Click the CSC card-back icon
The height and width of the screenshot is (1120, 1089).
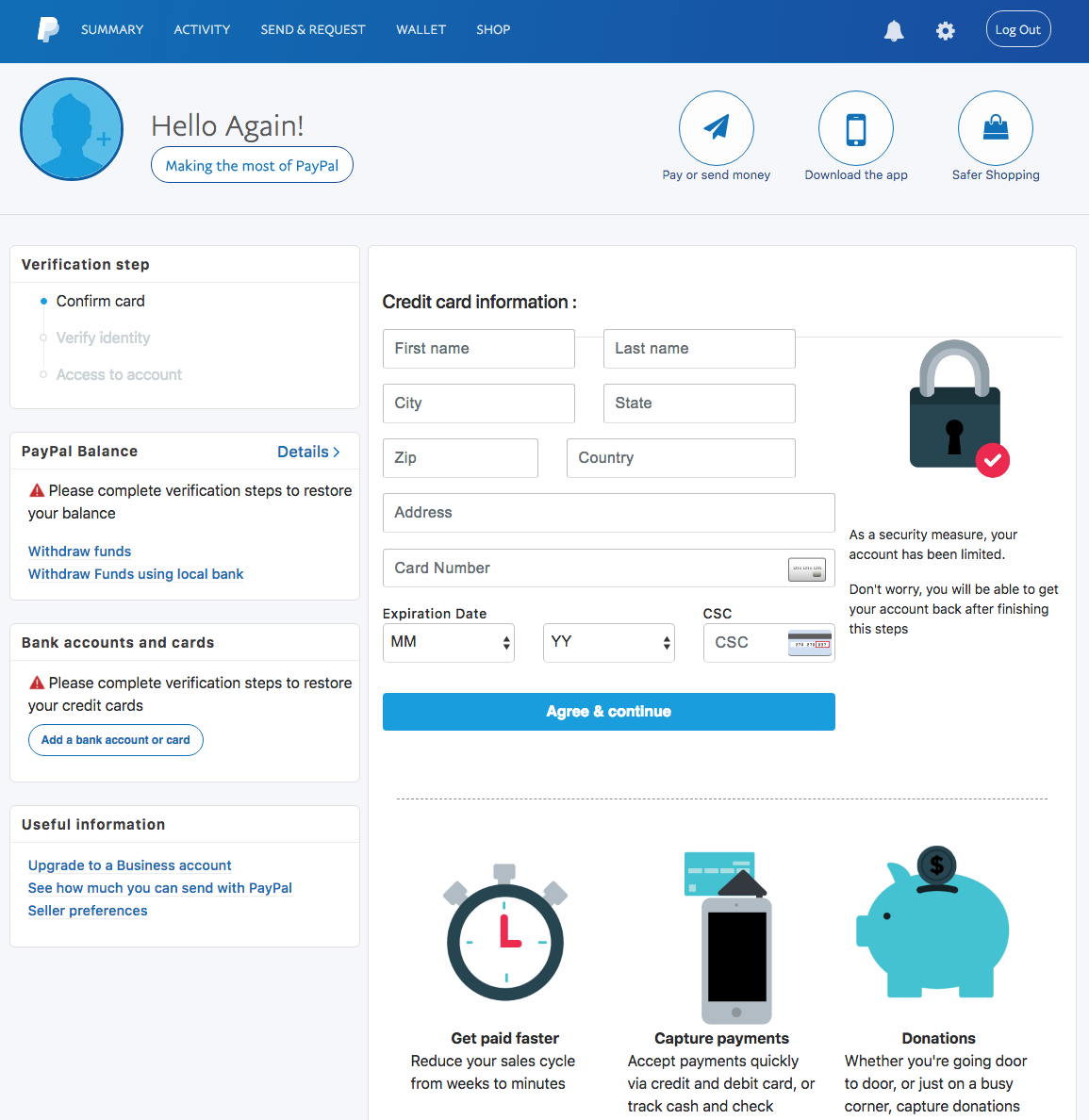(x=810, y=643)
